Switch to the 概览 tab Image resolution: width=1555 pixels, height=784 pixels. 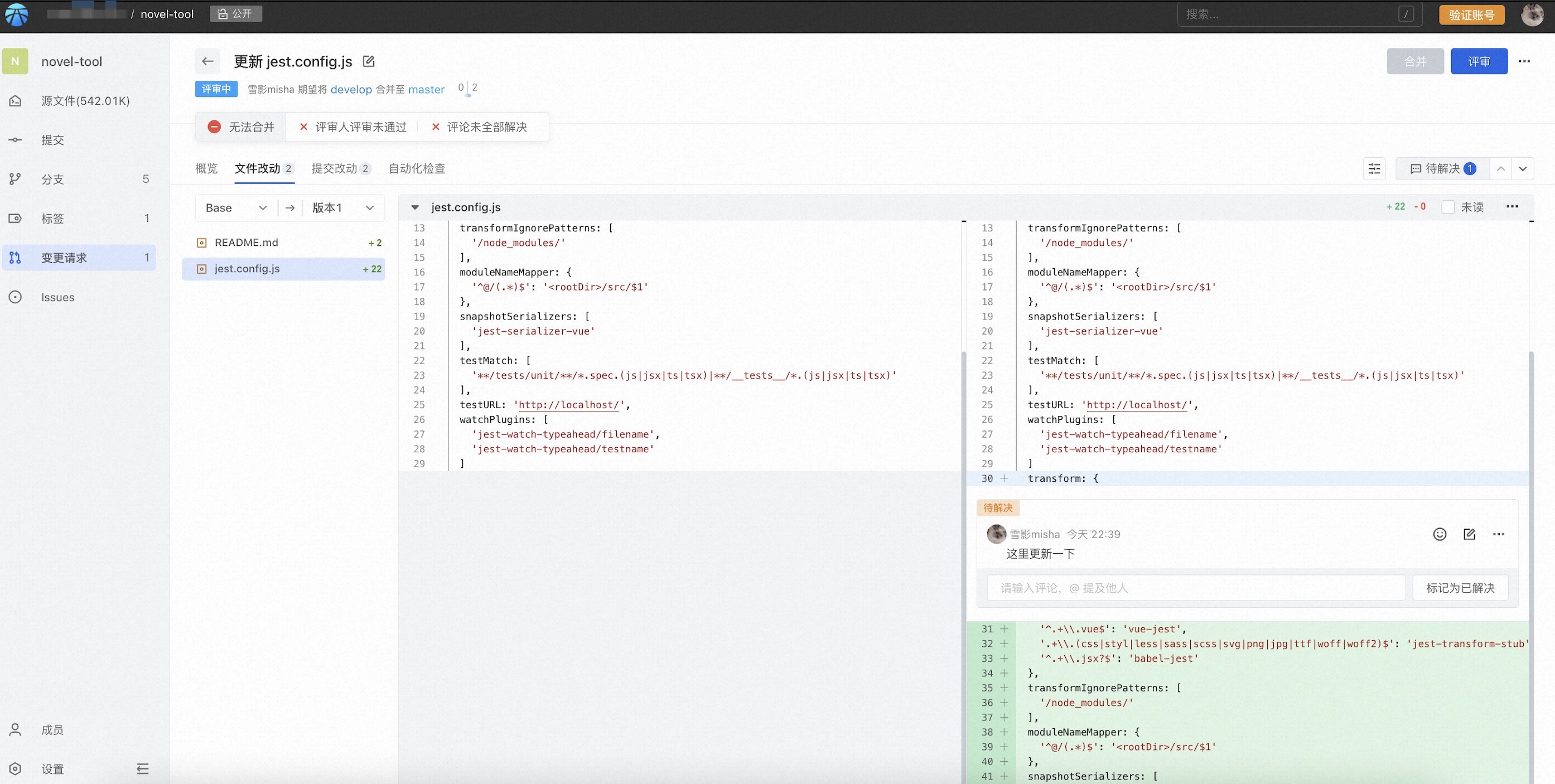pos(206,168)
